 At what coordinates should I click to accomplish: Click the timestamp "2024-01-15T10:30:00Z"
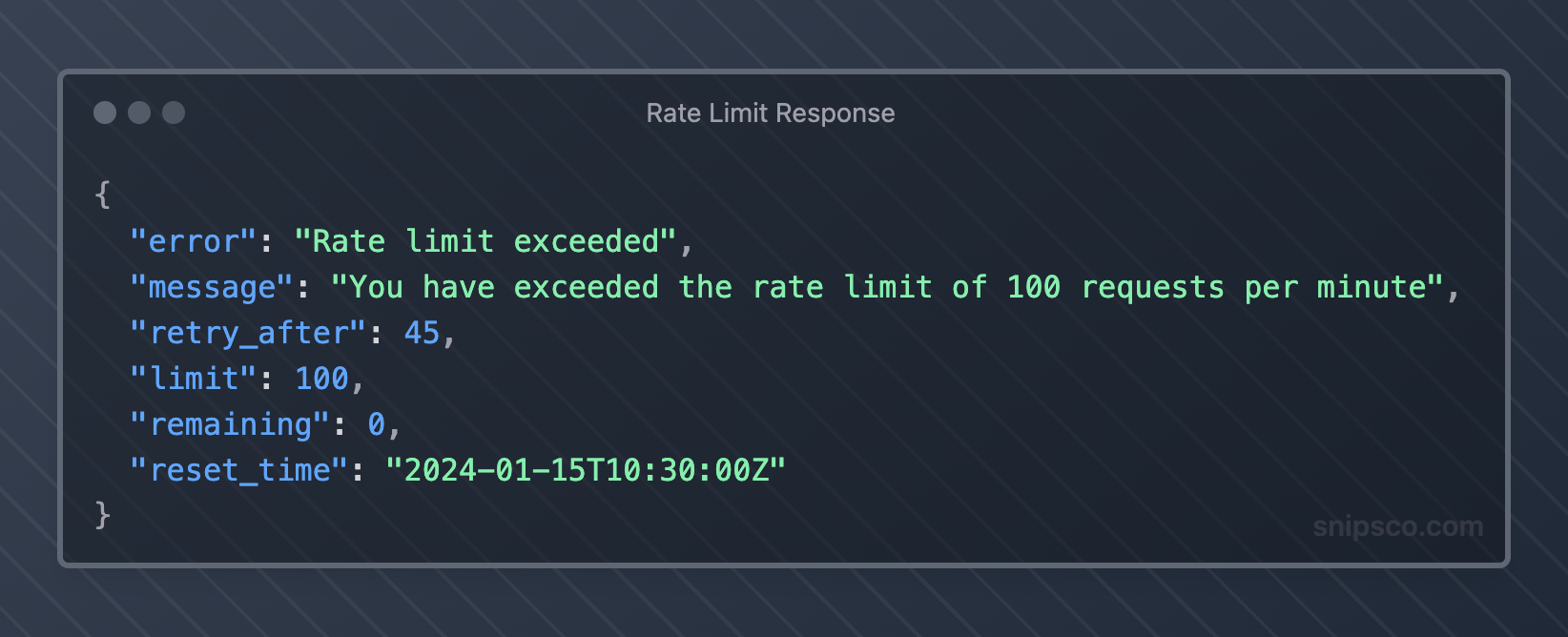(586, 470)
